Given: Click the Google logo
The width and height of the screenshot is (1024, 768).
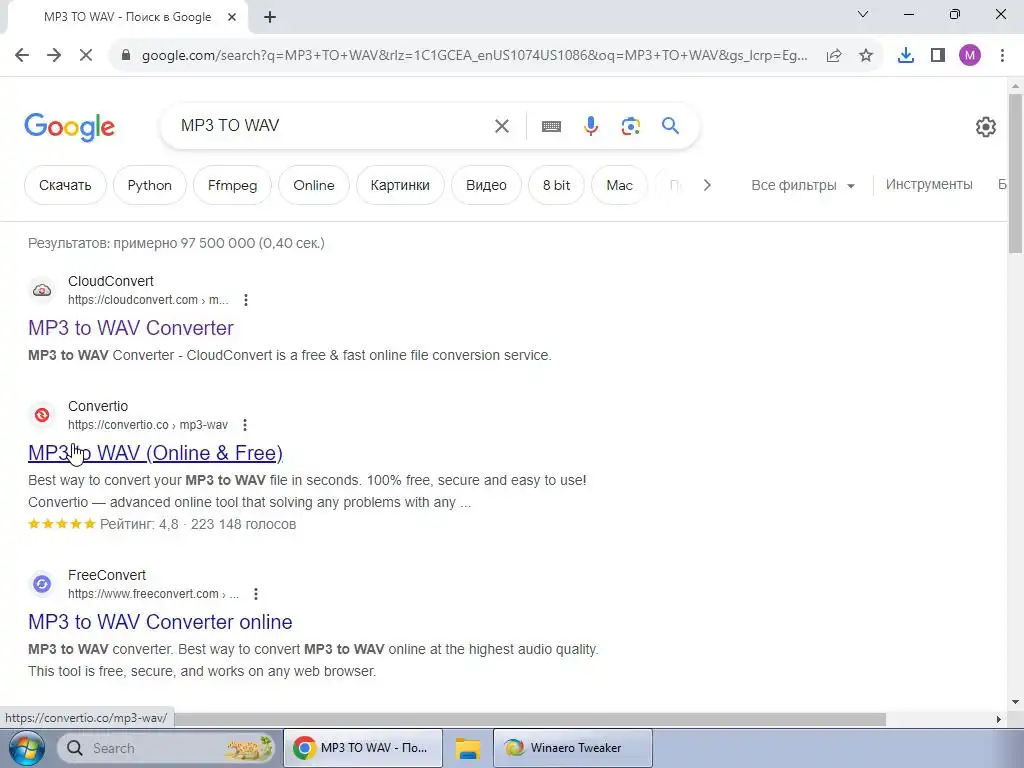Looking at the screenshot, I should click(69, 127).
